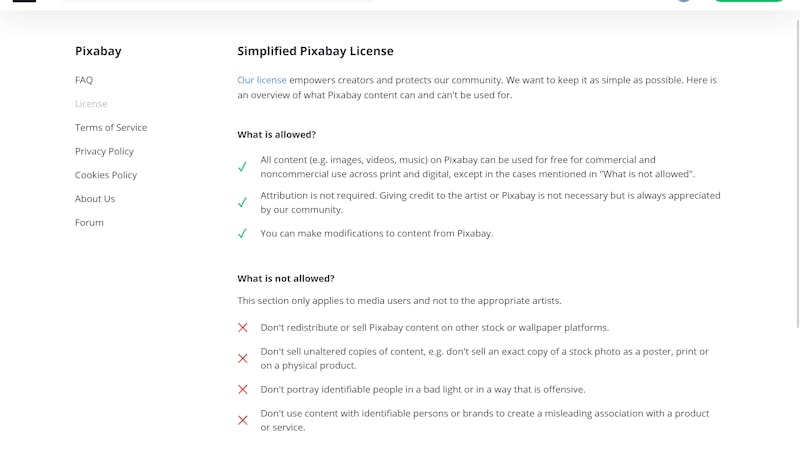Viewport: 800px width, 450px height.
Task: Click the green checkmark beside the commercial use statement
Action: pyautogui.click(x=242, y=167)
